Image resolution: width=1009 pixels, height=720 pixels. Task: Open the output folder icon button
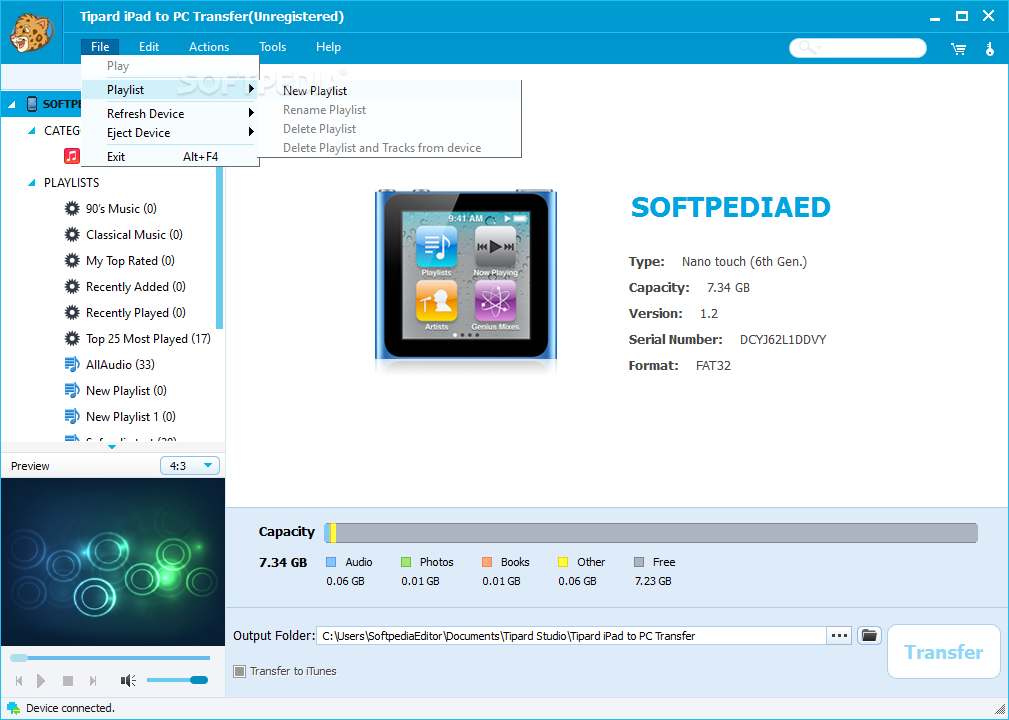pyautogui.click(x=869, y=636)
